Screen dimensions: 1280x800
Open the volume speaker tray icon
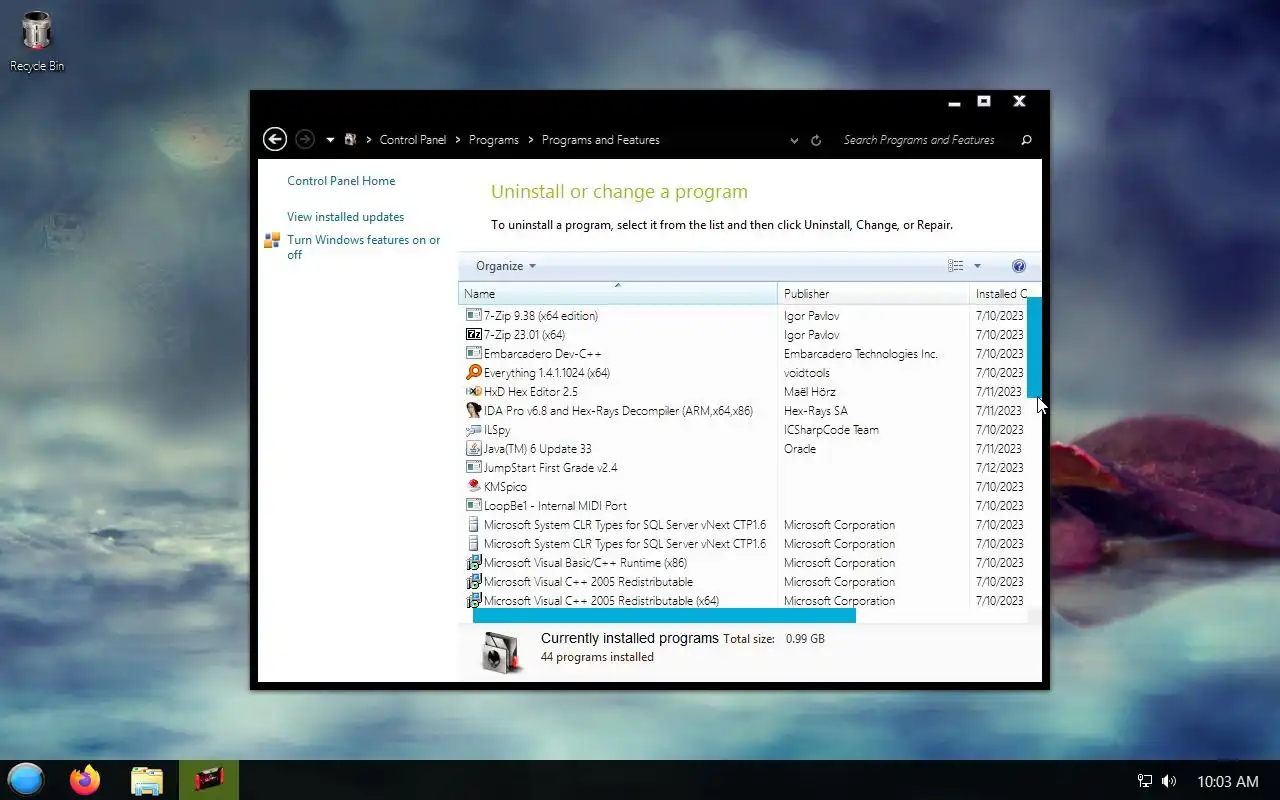1169,781
